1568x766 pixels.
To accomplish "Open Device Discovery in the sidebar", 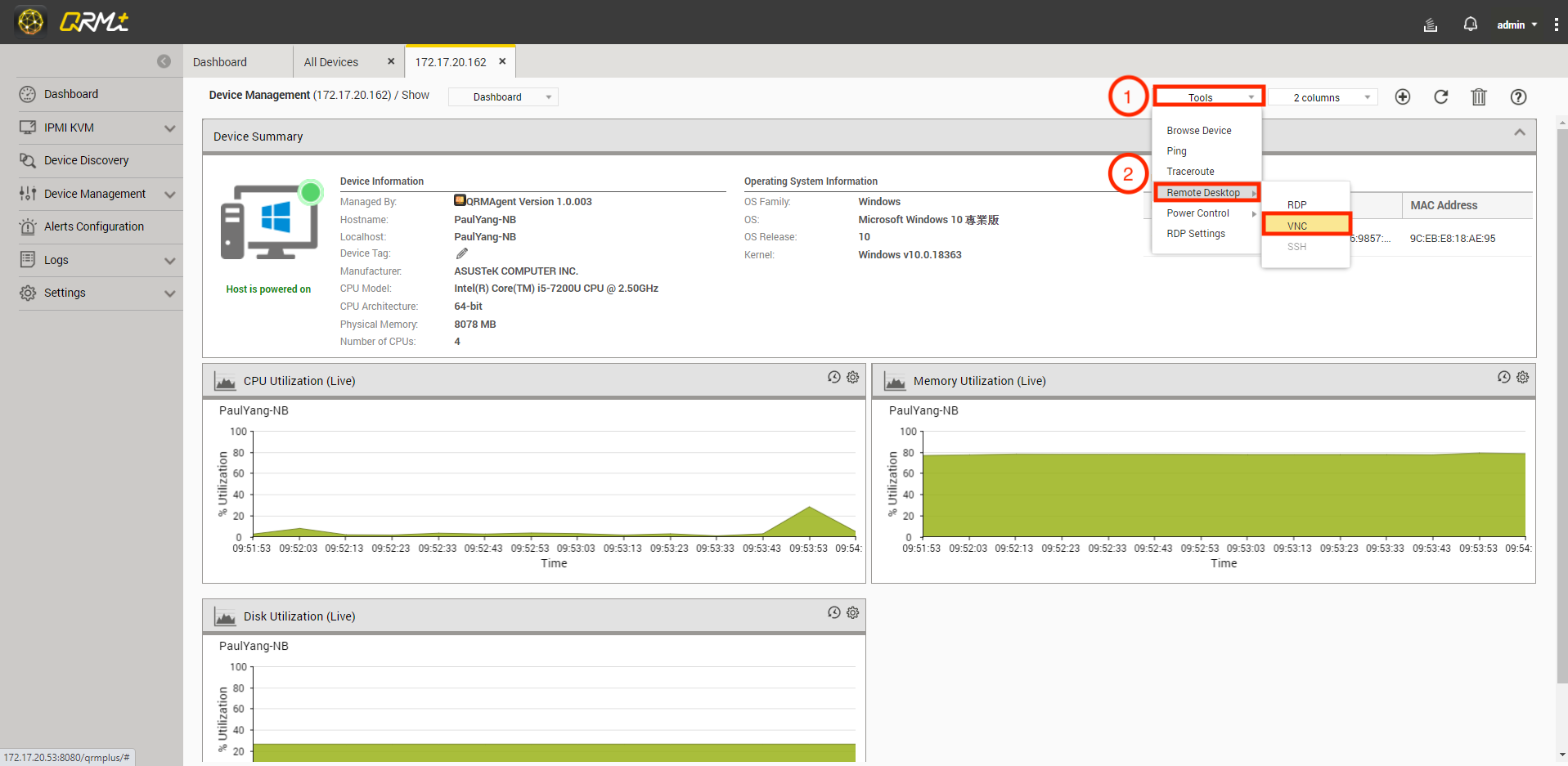I will coord(87,160).
